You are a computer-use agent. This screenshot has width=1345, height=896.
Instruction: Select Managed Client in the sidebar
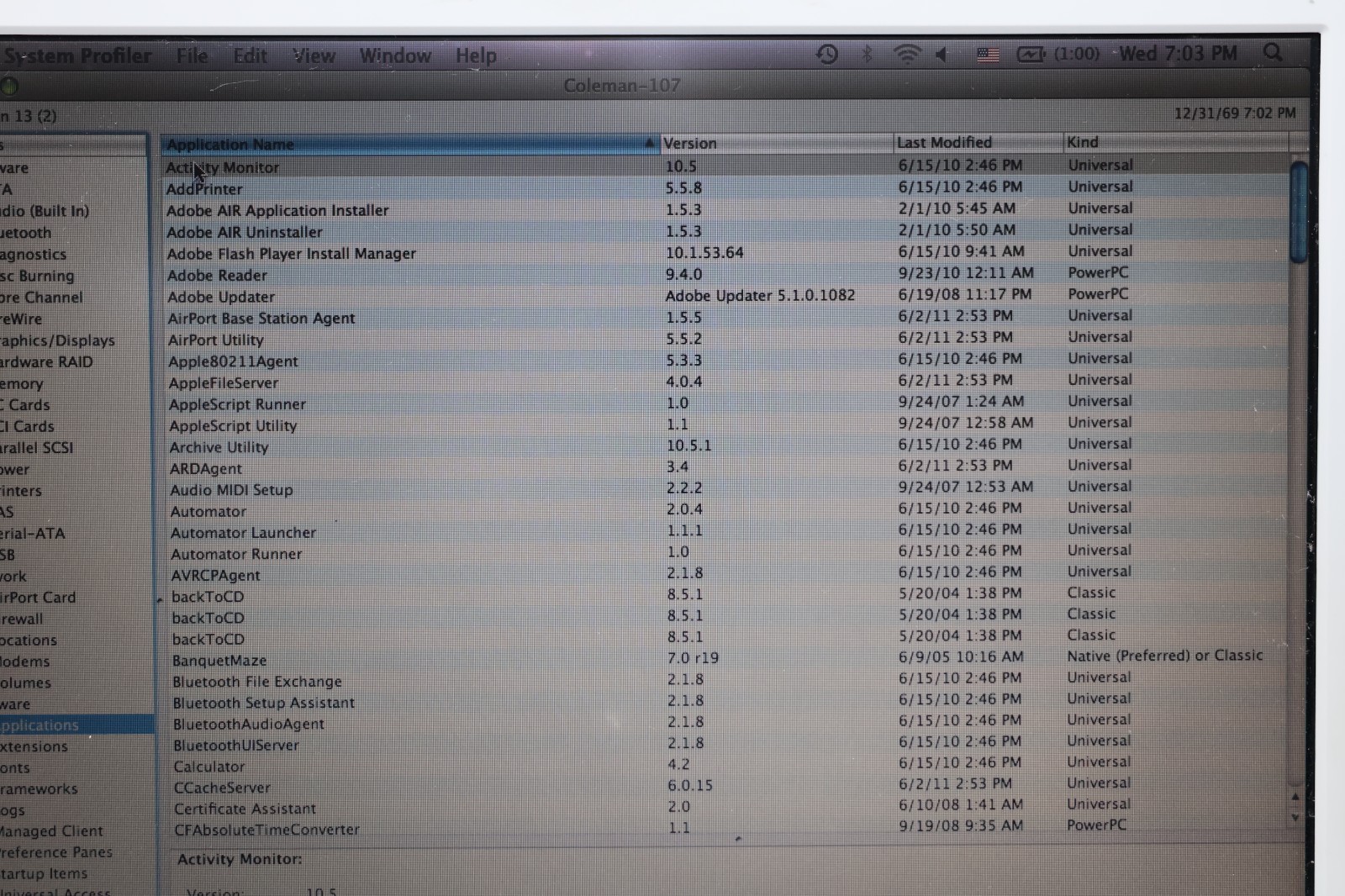coord(76,830)
